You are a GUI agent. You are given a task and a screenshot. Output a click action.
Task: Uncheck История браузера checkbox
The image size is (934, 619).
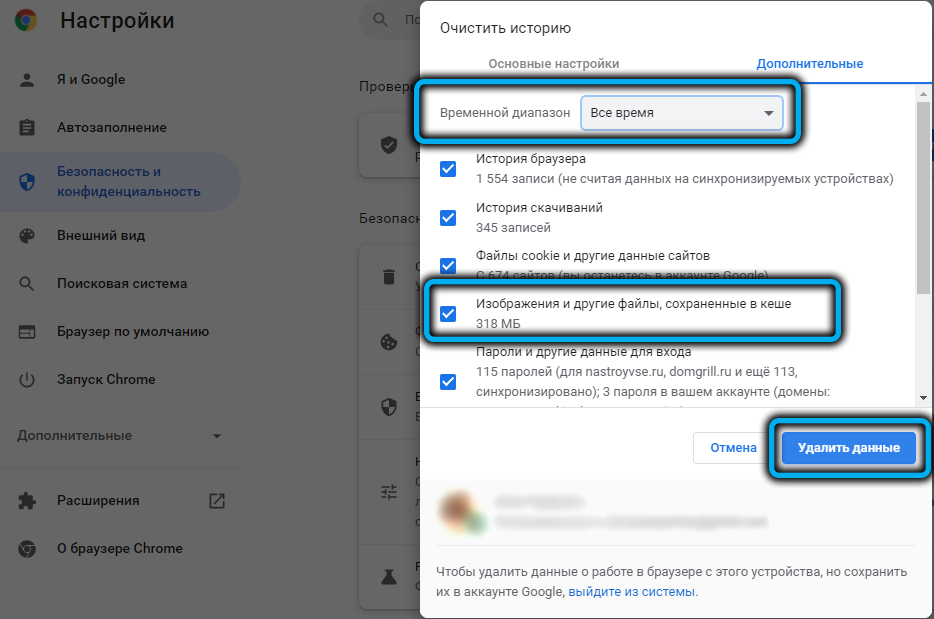click(448, 169)
